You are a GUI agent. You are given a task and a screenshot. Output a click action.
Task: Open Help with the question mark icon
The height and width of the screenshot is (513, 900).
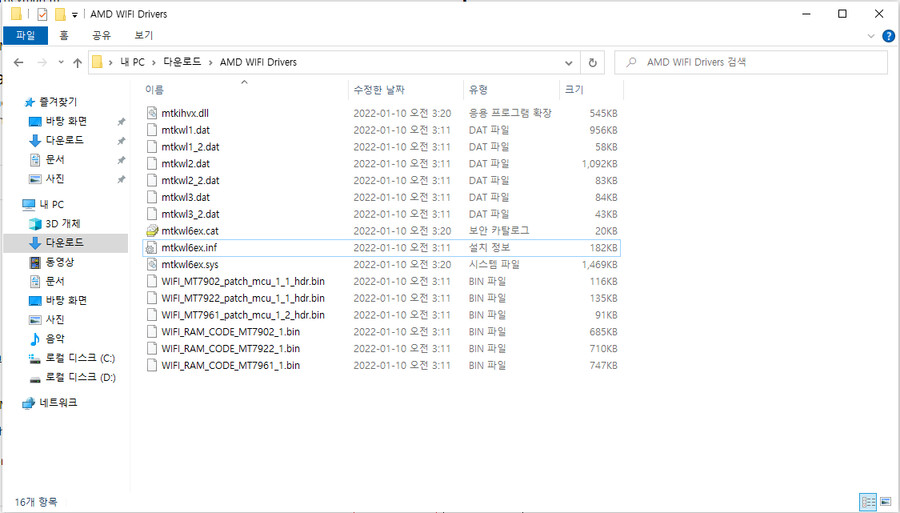click(888, 36)
